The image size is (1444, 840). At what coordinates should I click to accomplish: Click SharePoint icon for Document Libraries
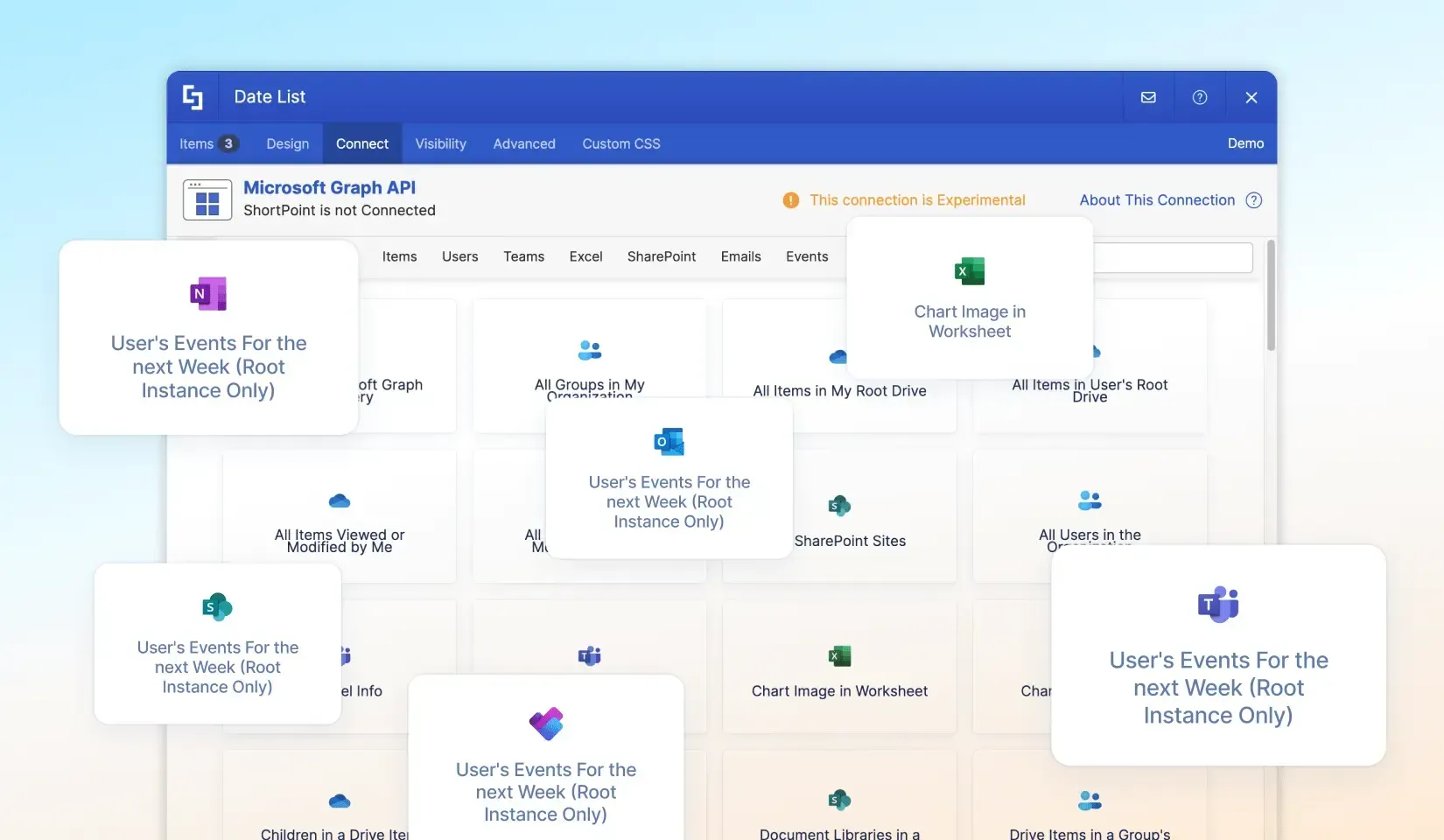[x=839, y=800]
